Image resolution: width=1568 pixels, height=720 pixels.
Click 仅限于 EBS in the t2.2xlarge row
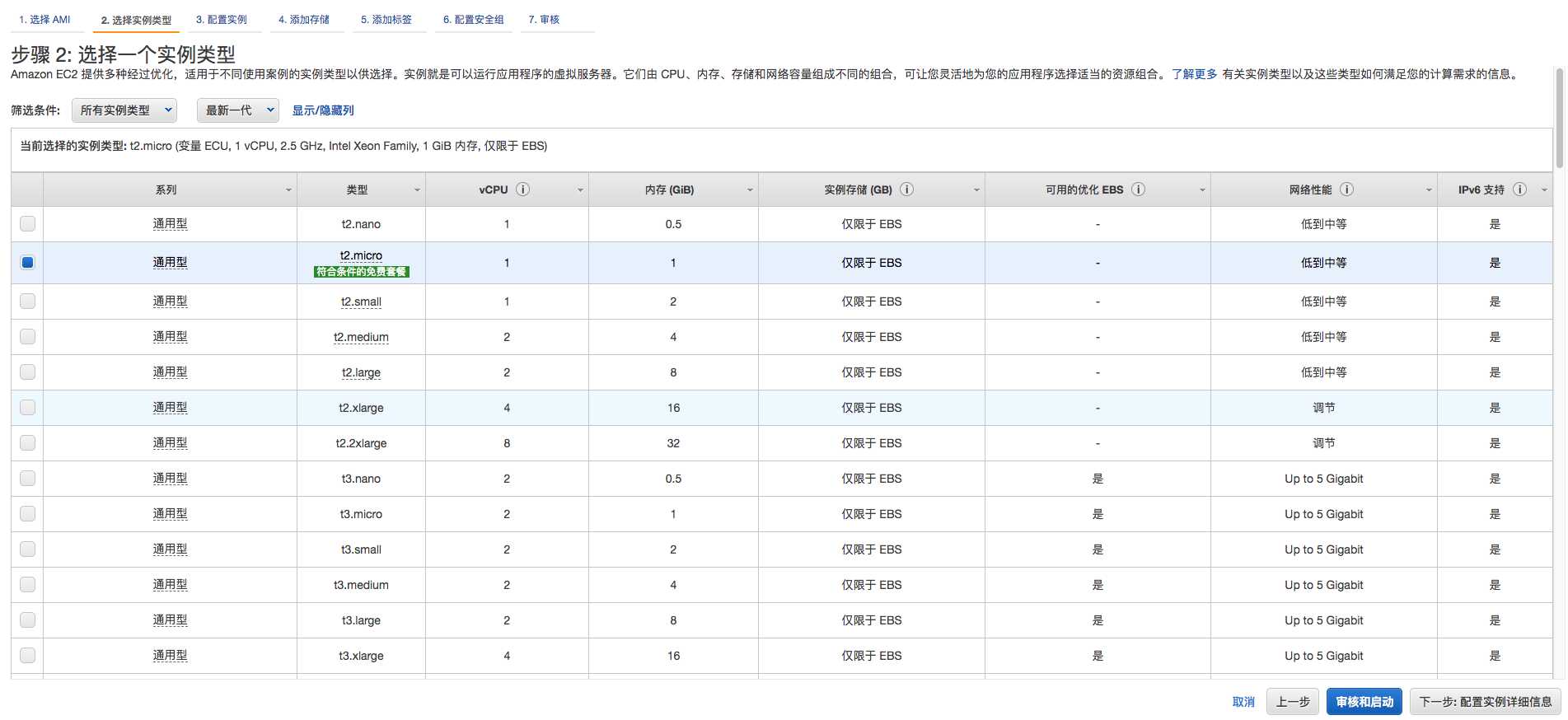tap(872, 443)
